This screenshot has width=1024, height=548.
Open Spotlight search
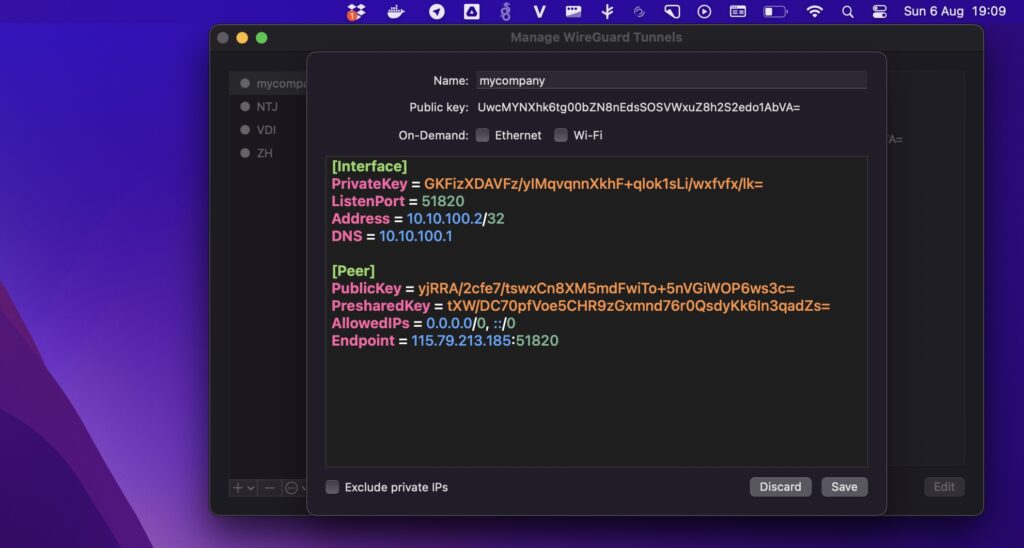pyautogui.click(x=848, y=12)
